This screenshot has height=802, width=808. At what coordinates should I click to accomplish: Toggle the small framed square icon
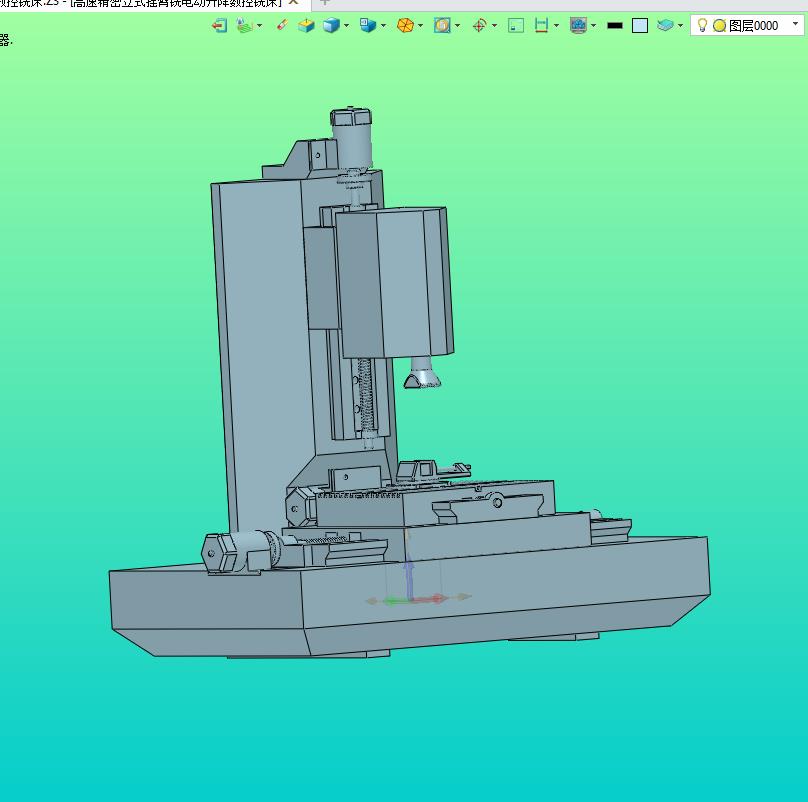[516, 25]
